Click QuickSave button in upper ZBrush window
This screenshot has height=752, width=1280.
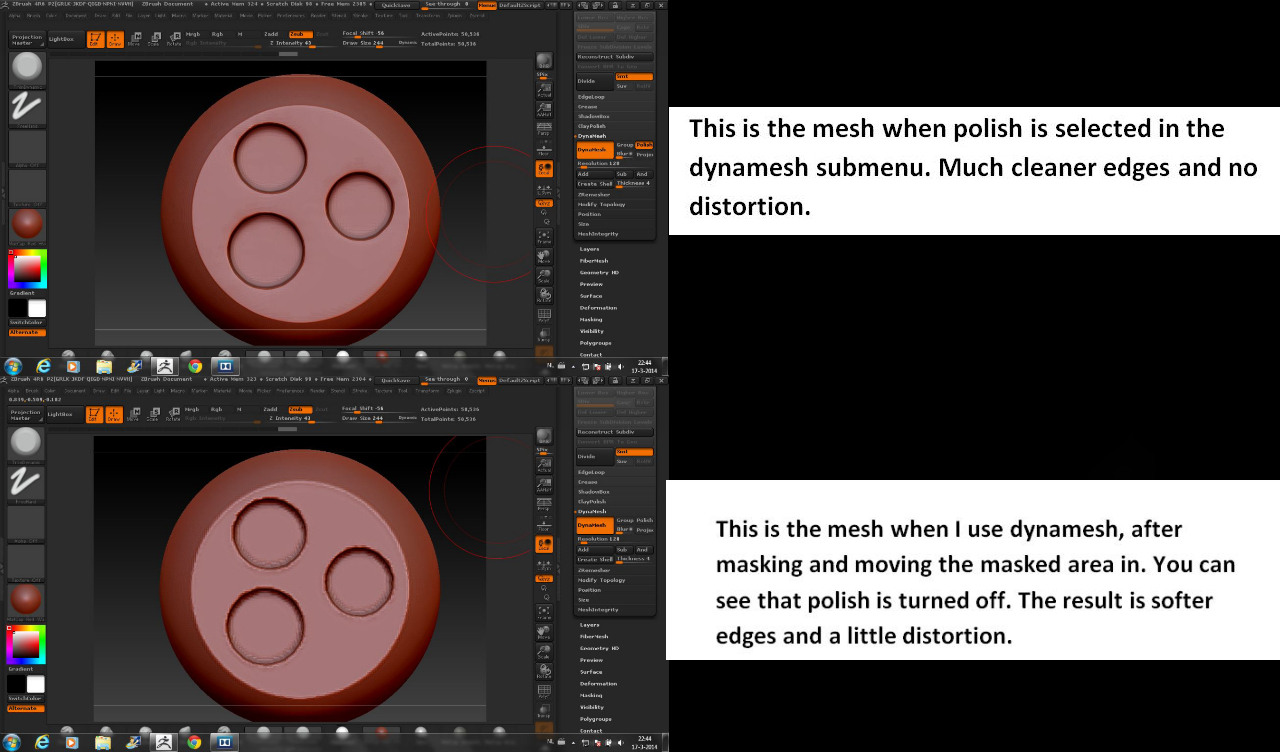coord(396,5)
